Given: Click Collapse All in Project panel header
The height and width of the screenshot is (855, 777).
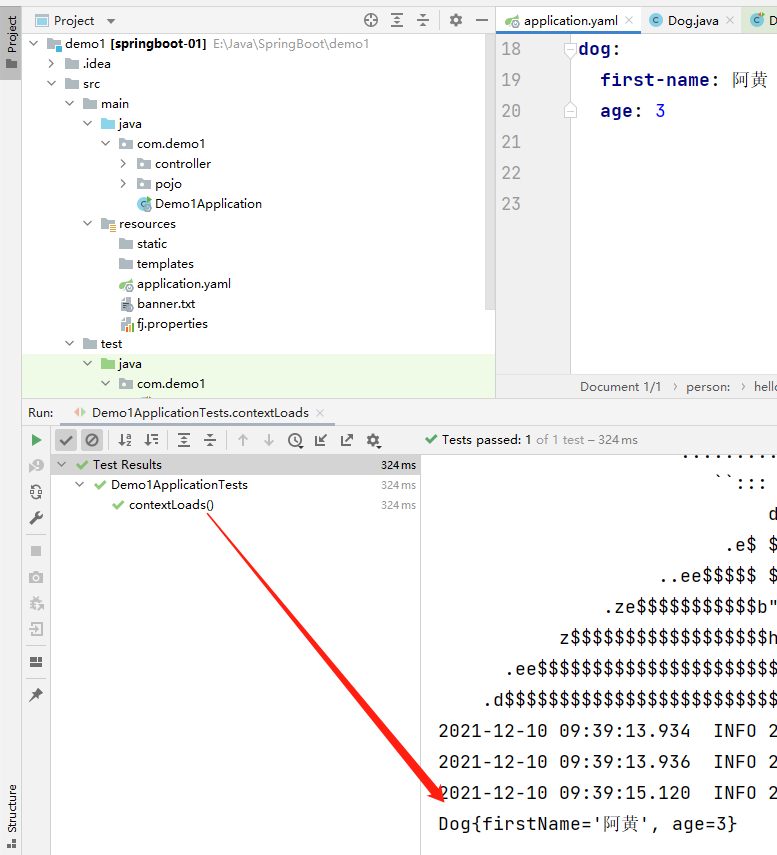Looking at the screenshot, I should click(x=423, y=20).
